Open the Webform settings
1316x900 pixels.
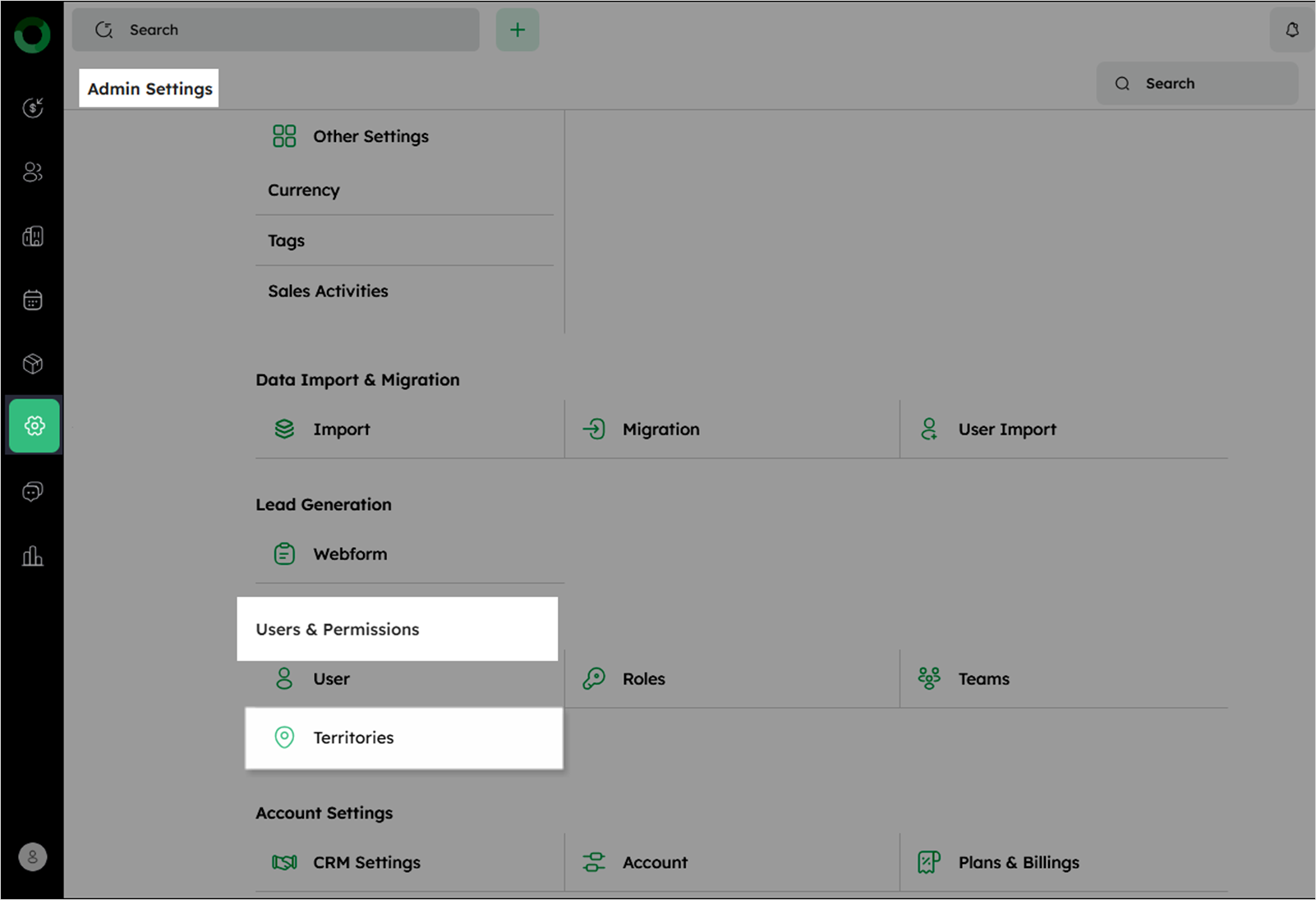tap(350, 554)
